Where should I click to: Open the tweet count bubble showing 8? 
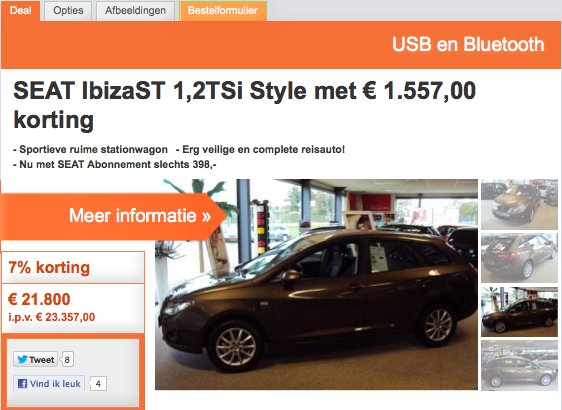[x=67, y=359]
